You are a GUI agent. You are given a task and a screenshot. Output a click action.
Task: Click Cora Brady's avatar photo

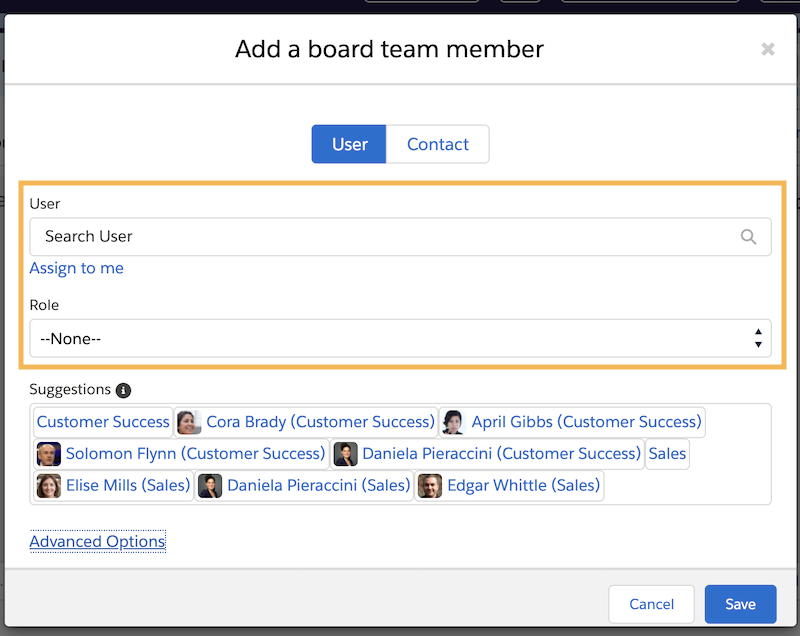pos(189,421)
